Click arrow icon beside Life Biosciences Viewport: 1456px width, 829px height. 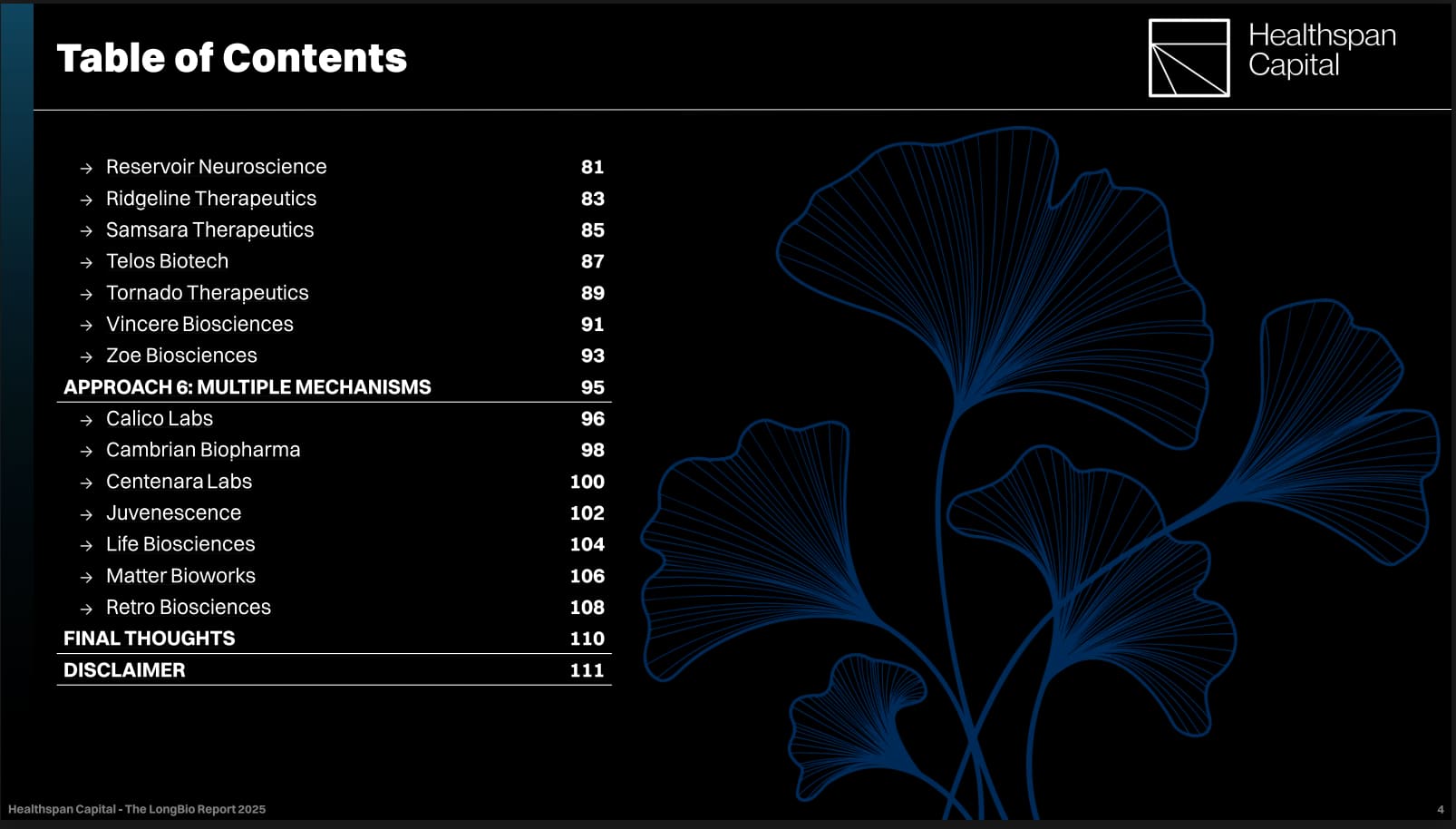click(86, 546)
